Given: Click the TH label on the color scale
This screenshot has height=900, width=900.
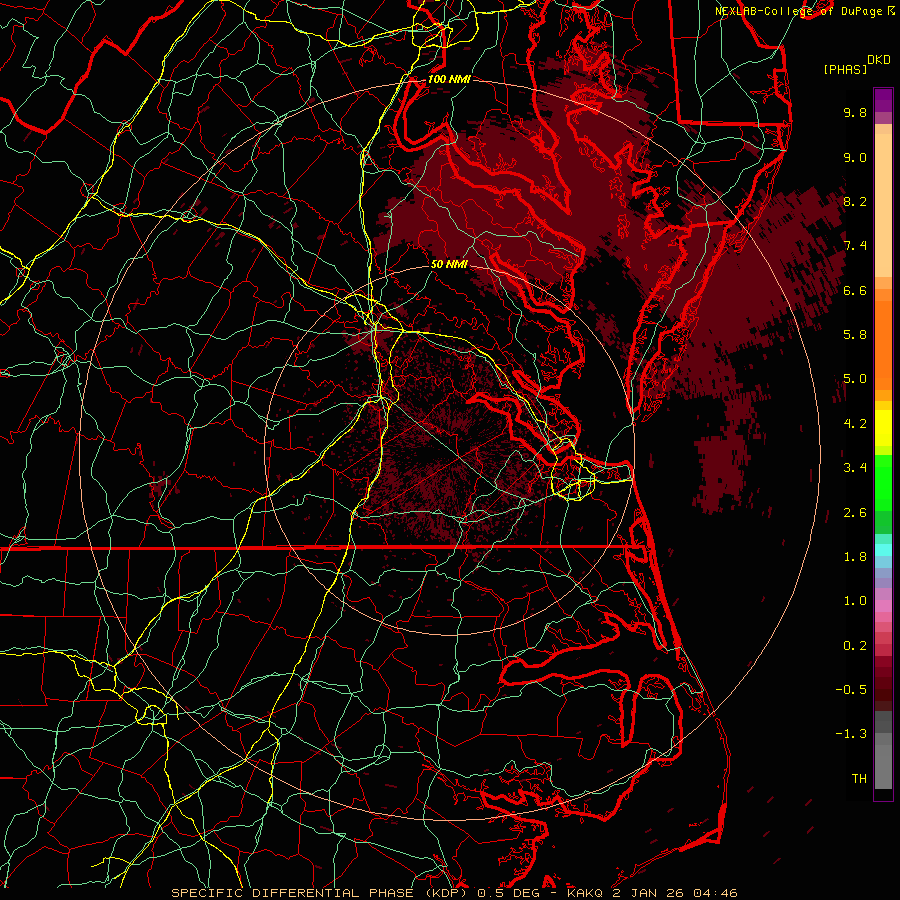Looking at the screenshot, I should [859, 779].
